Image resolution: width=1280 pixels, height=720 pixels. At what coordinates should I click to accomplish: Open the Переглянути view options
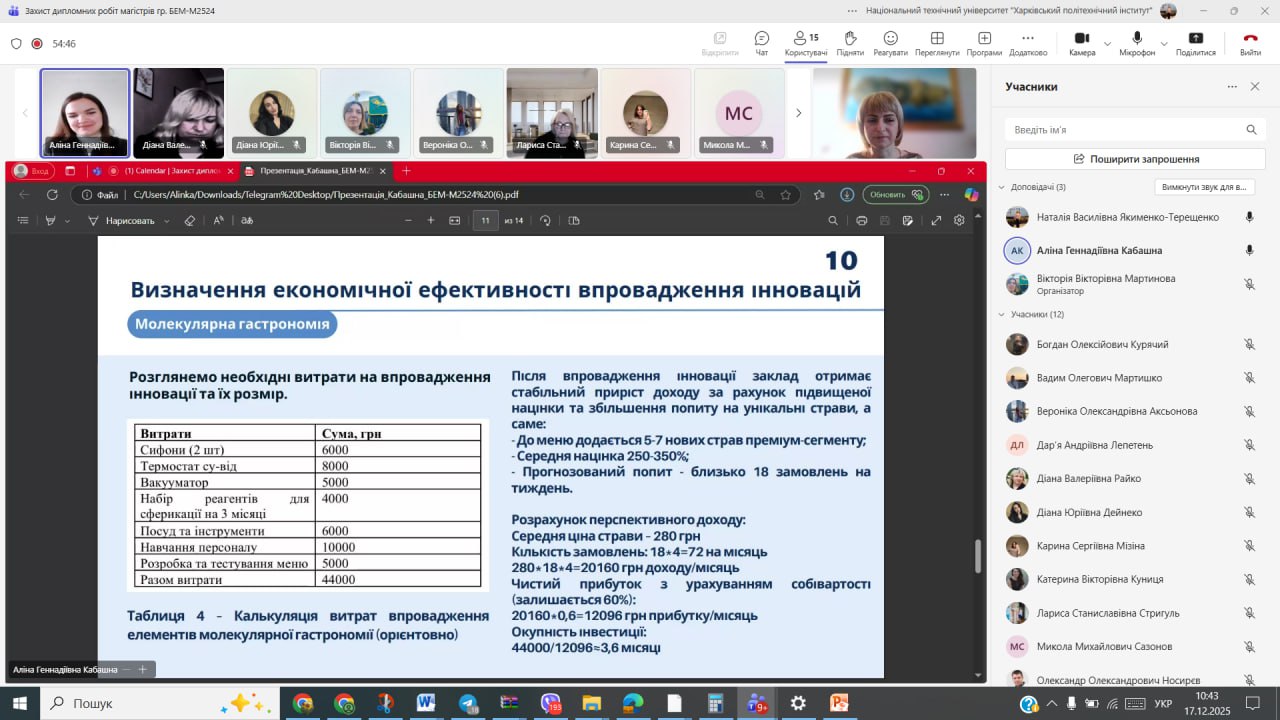pyautogui.click(x=937, y=43)
